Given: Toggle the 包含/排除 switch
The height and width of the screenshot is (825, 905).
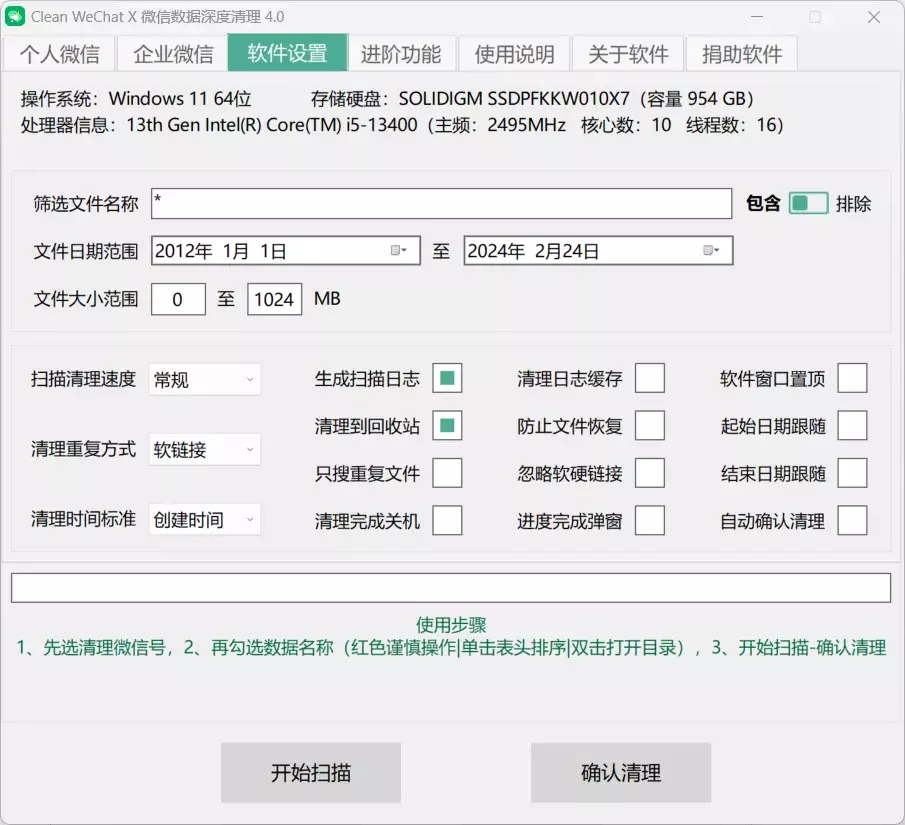Looking at the screenshot, I should coord(809,203).
